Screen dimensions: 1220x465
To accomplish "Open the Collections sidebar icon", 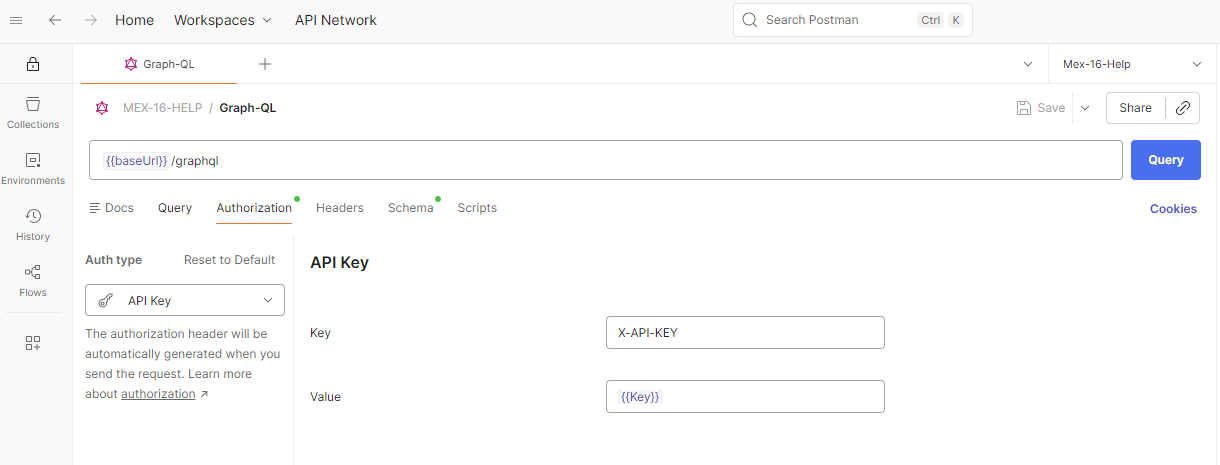I will pyautogui.click(x=33, y=112).
